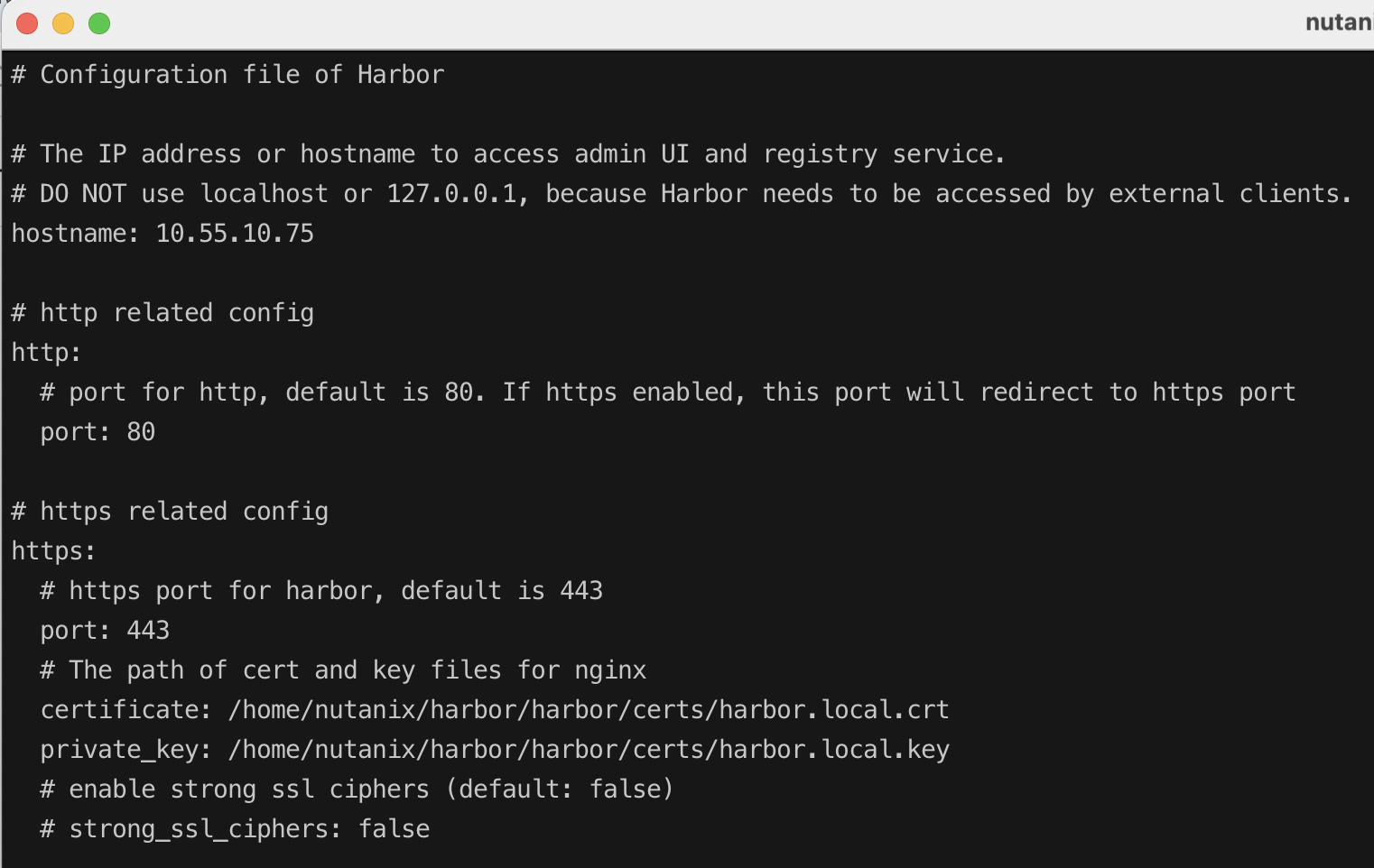Click the red close window button
Image resolution: width=1374 pixels, height=868 pixels.
pyautogui.click(x=27, y=23)
